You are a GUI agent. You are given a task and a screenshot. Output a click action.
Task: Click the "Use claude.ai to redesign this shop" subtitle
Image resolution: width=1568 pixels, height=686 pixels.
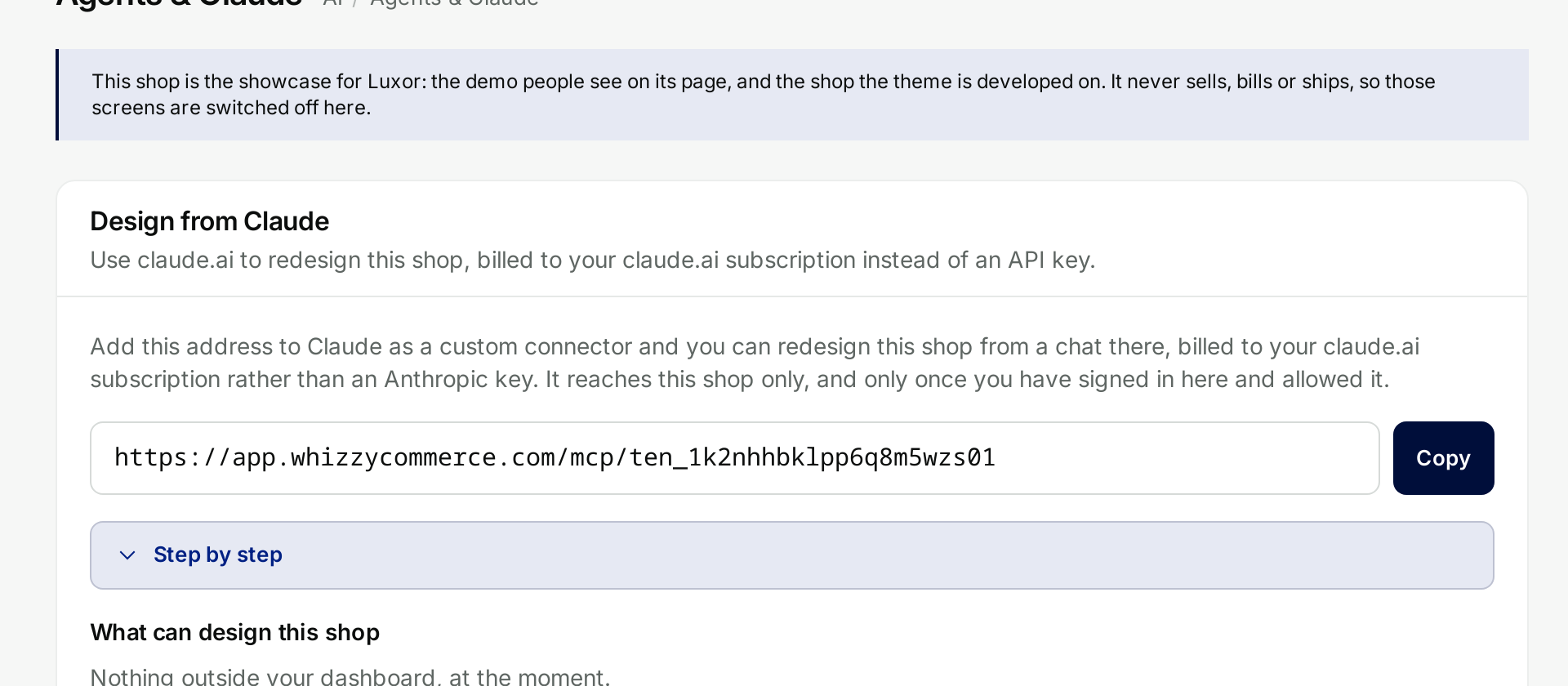coord(593,260)
